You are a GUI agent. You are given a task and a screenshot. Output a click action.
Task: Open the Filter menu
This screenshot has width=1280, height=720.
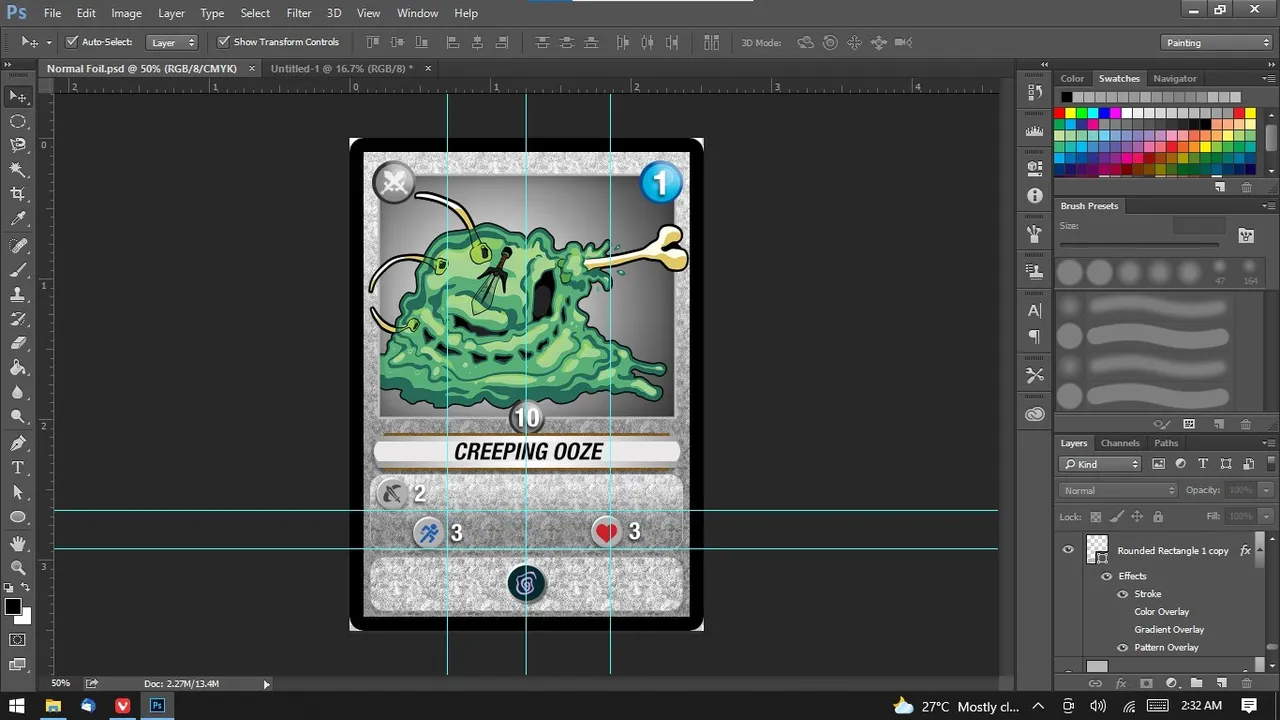pos(299,13)
